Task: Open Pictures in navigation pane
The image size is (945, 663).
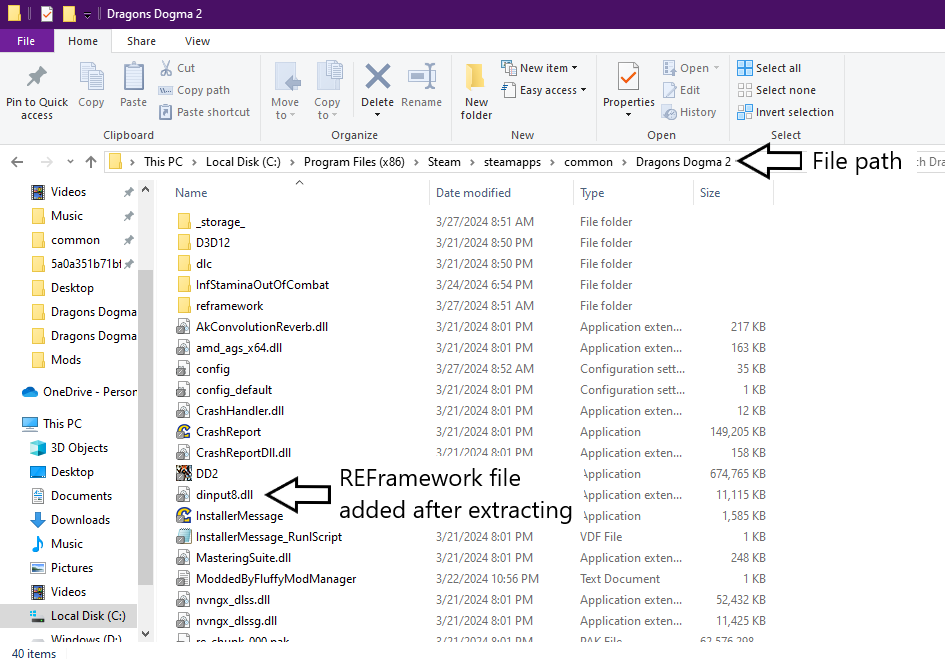Action: [x=72, y=568]
